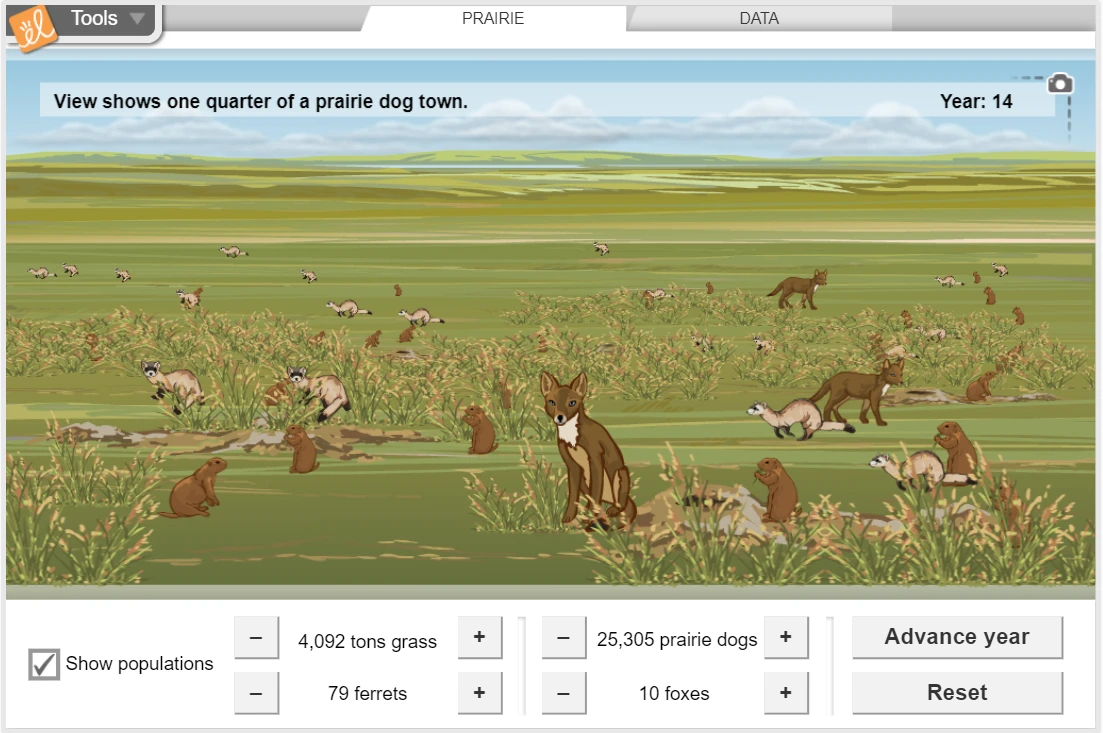Screen dimensions: 1103x733
Task: Increase ferrets count with plus button
Action: (480, 693)
